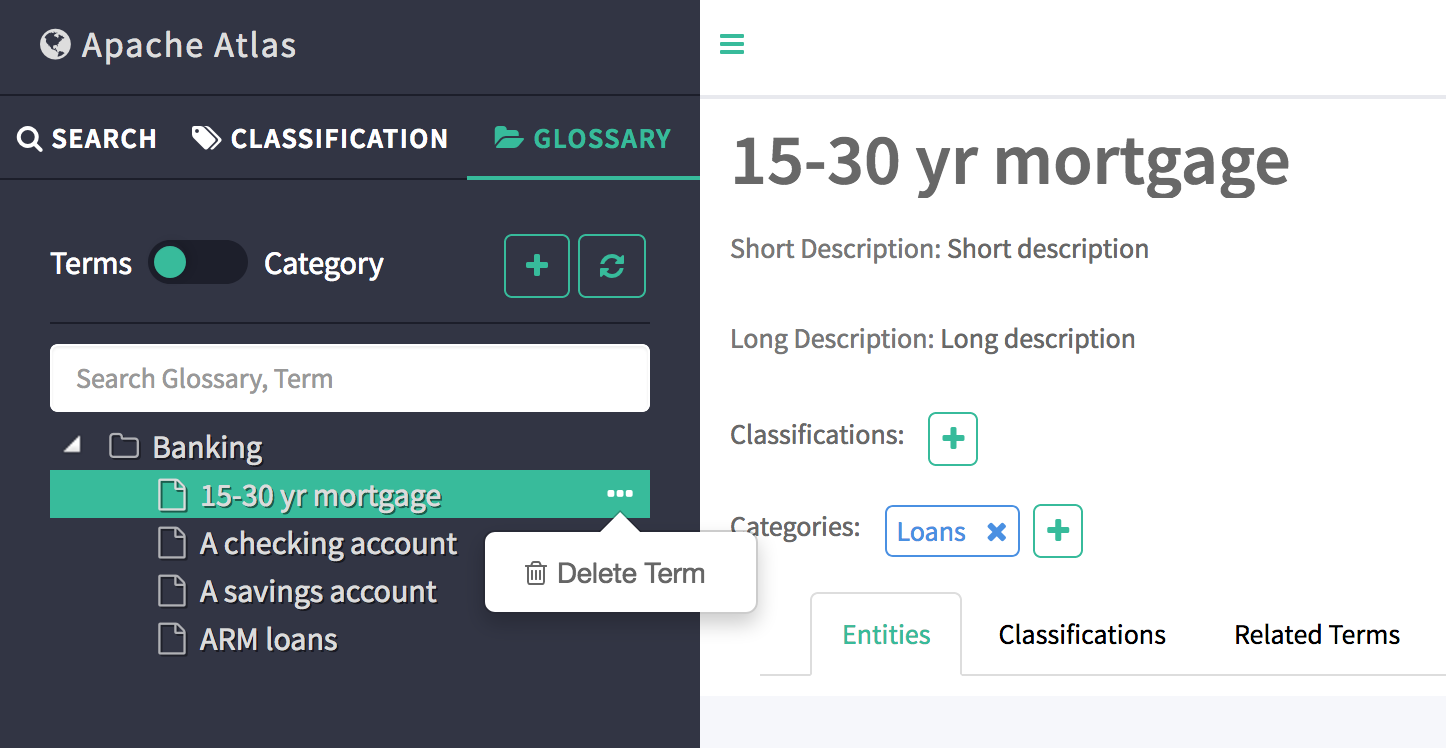This screenshot has width=1446, height=748.
Task: Remove the Loans category with X icon
Action: click(996, 532)
